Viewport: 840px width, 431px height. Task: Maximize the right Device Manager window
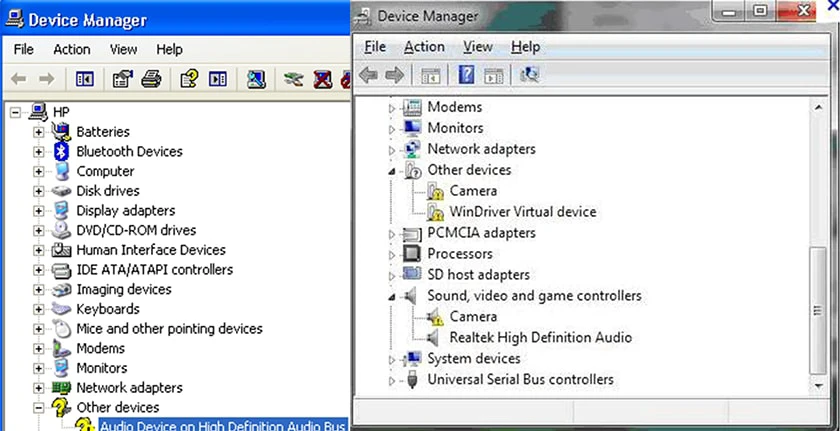pyautogui.click(x=760, y=11)
